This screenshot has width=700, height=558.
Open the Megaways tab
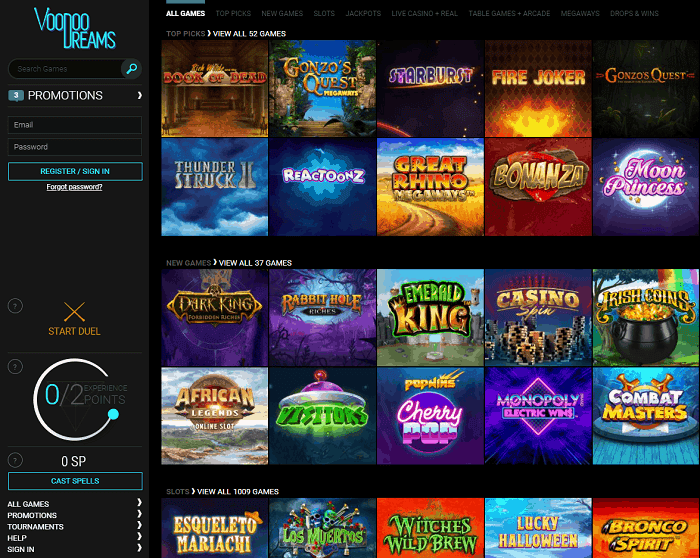580,13
